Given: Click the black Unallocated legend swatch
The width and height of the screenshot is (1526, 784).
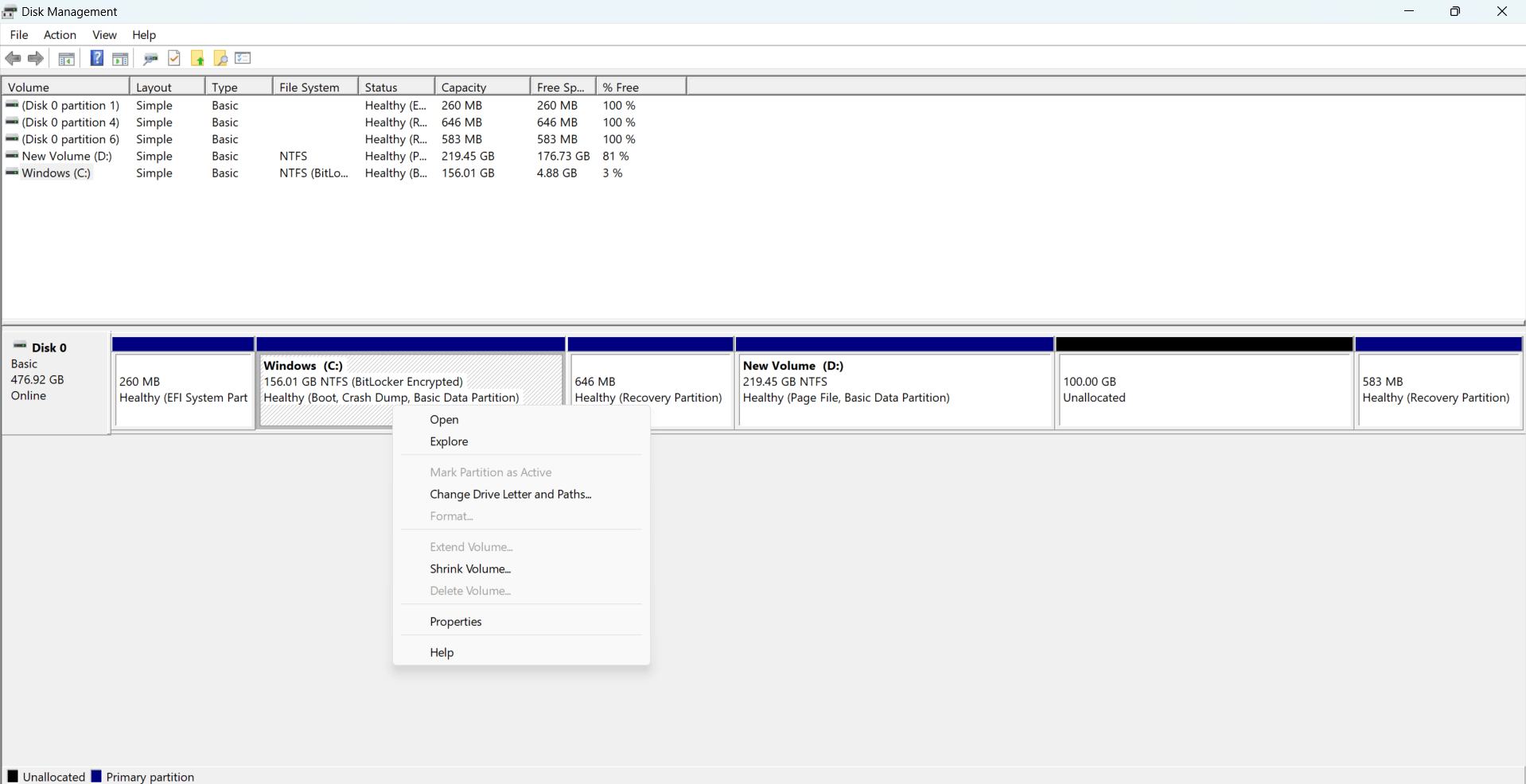Looking at the screenshot, I should click(13, 776).
